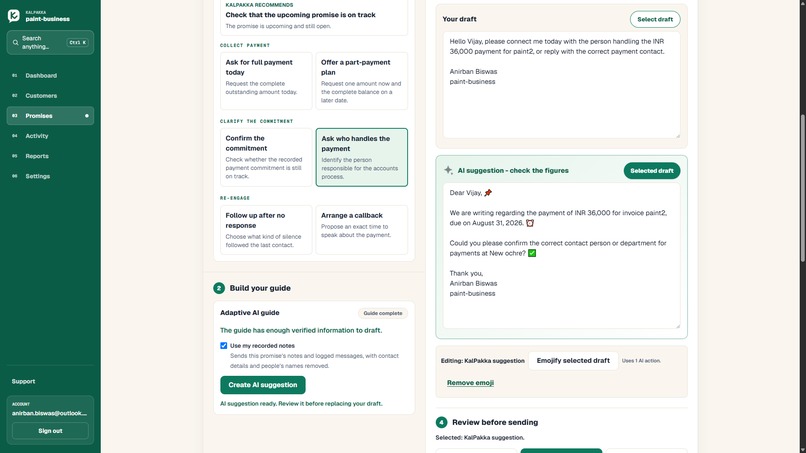Click the step 4 circle badge

(442, 422)
